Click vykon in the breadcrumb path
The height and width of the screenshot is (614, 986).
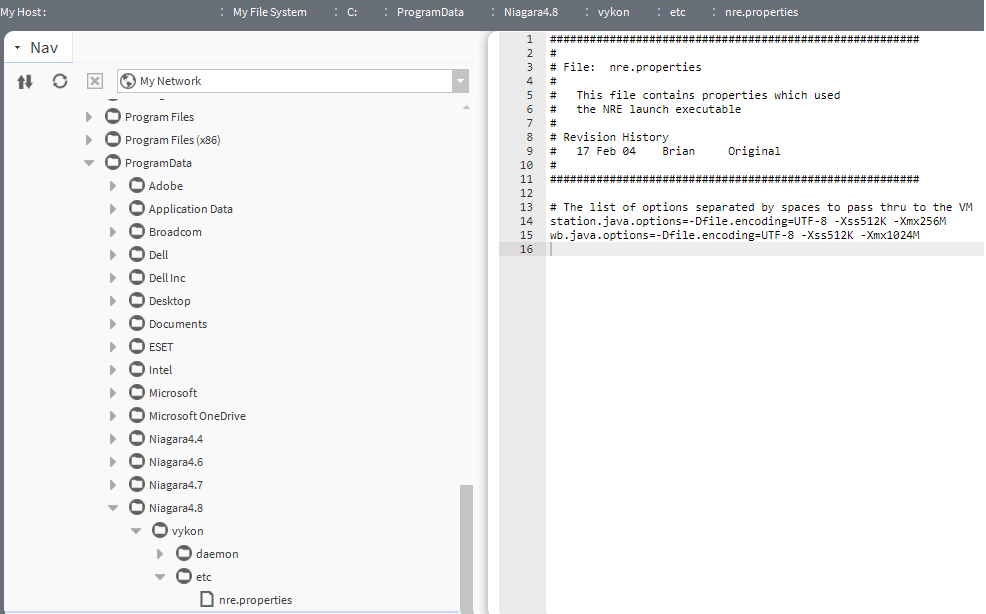click(x=613, y=12)
